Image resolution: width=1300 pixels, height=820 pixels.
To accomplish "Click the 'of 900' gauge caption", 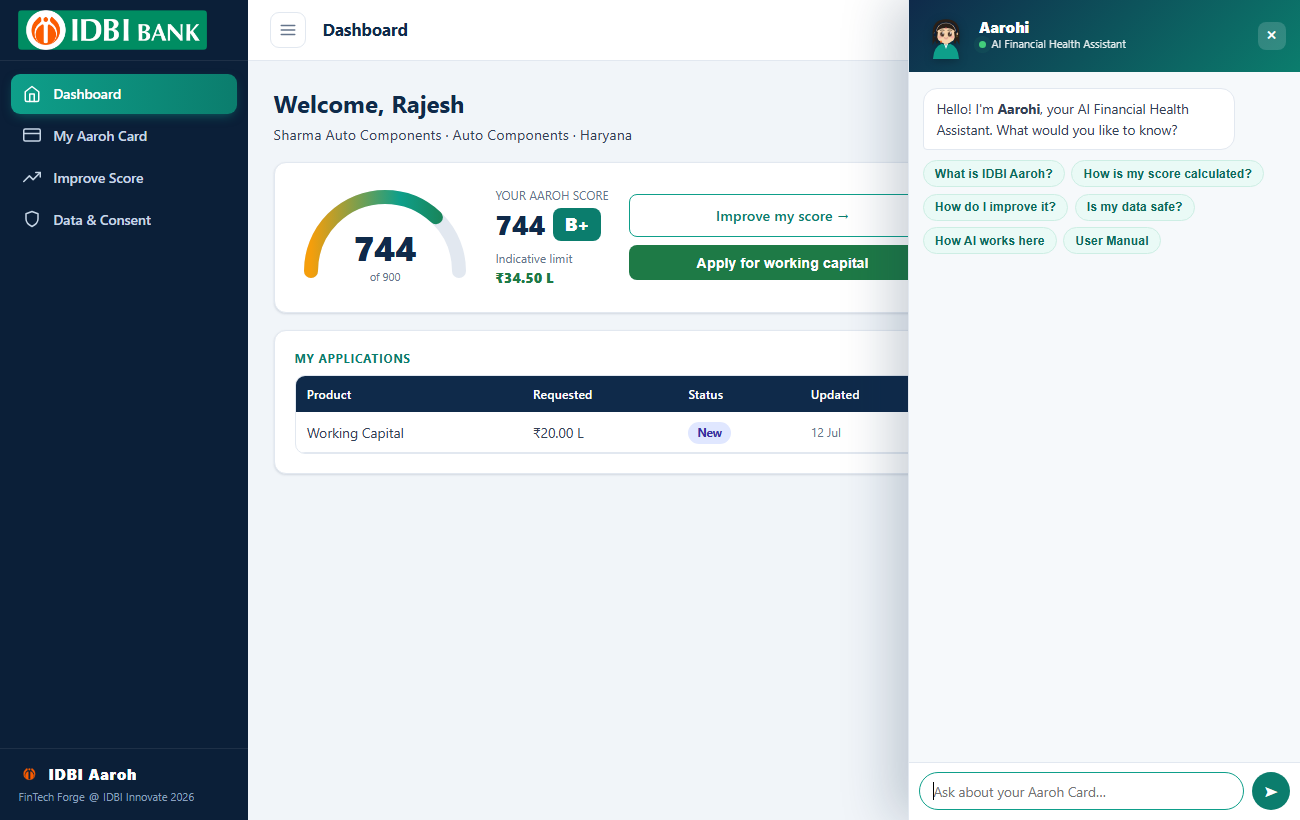I will click(385, 277).
